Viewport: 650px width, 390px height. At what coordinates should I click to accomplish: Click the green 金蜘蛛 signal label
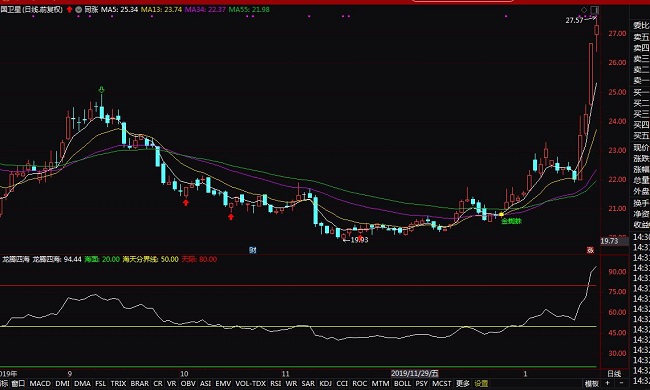point(511,221)
